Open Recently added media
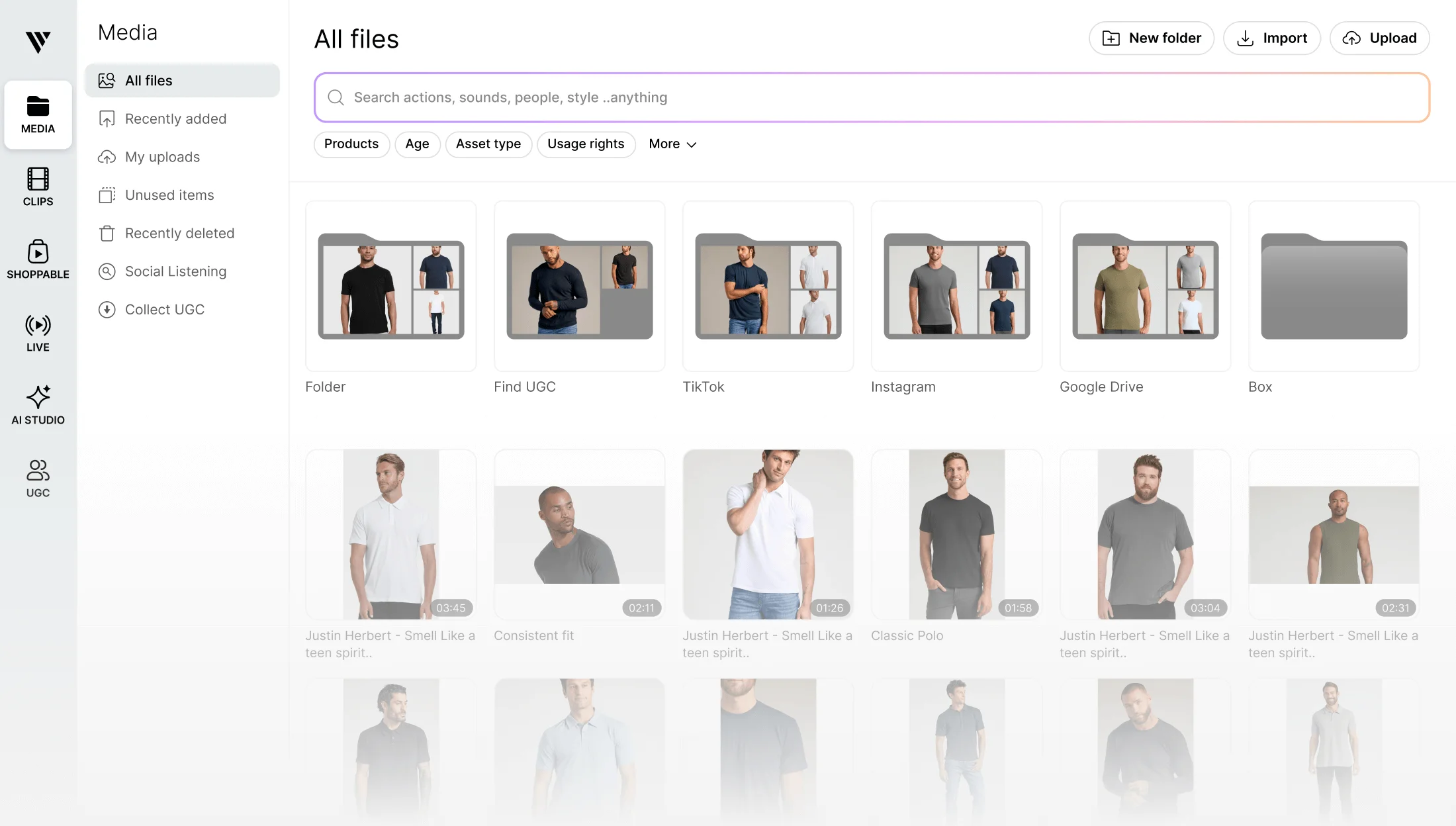 pyautogui.click(x=175, y=118)
